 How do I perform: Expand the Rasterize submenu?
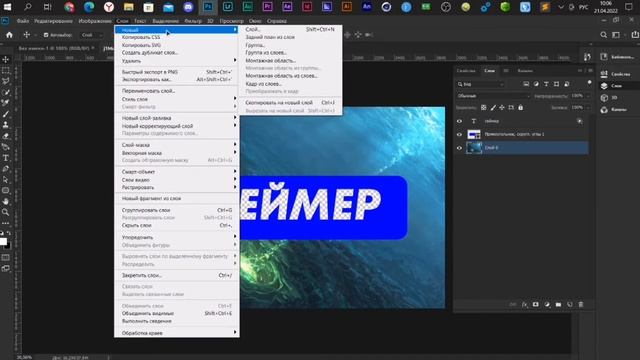[177, 187]
